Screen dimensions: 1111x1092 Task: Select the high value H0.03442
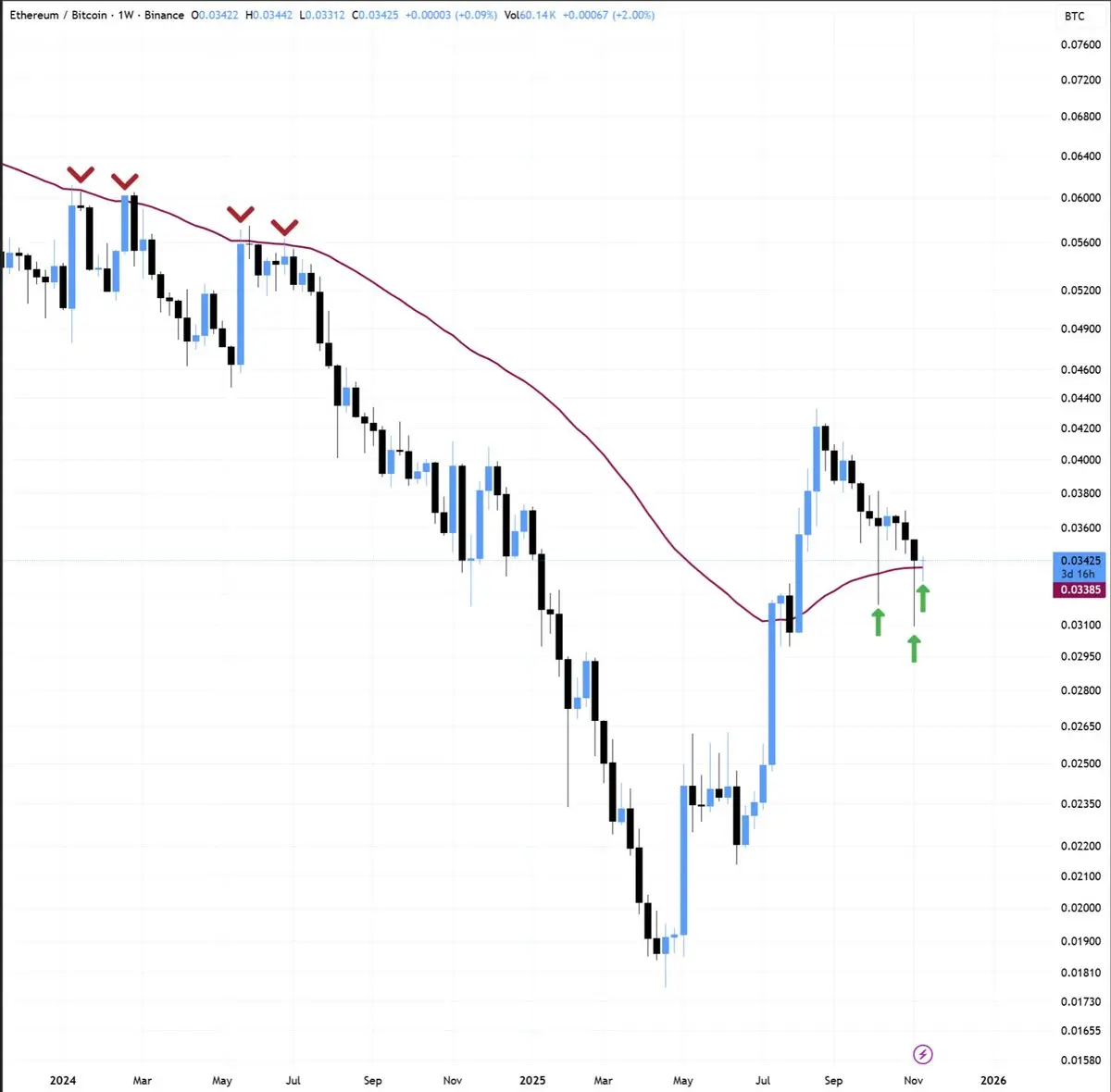(268, 16)
